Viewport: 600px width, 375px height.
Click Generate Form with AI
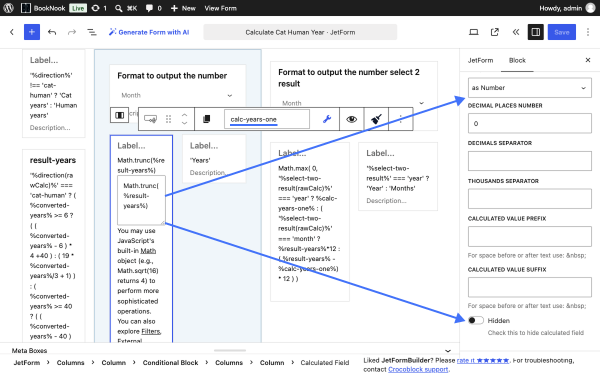149,32
